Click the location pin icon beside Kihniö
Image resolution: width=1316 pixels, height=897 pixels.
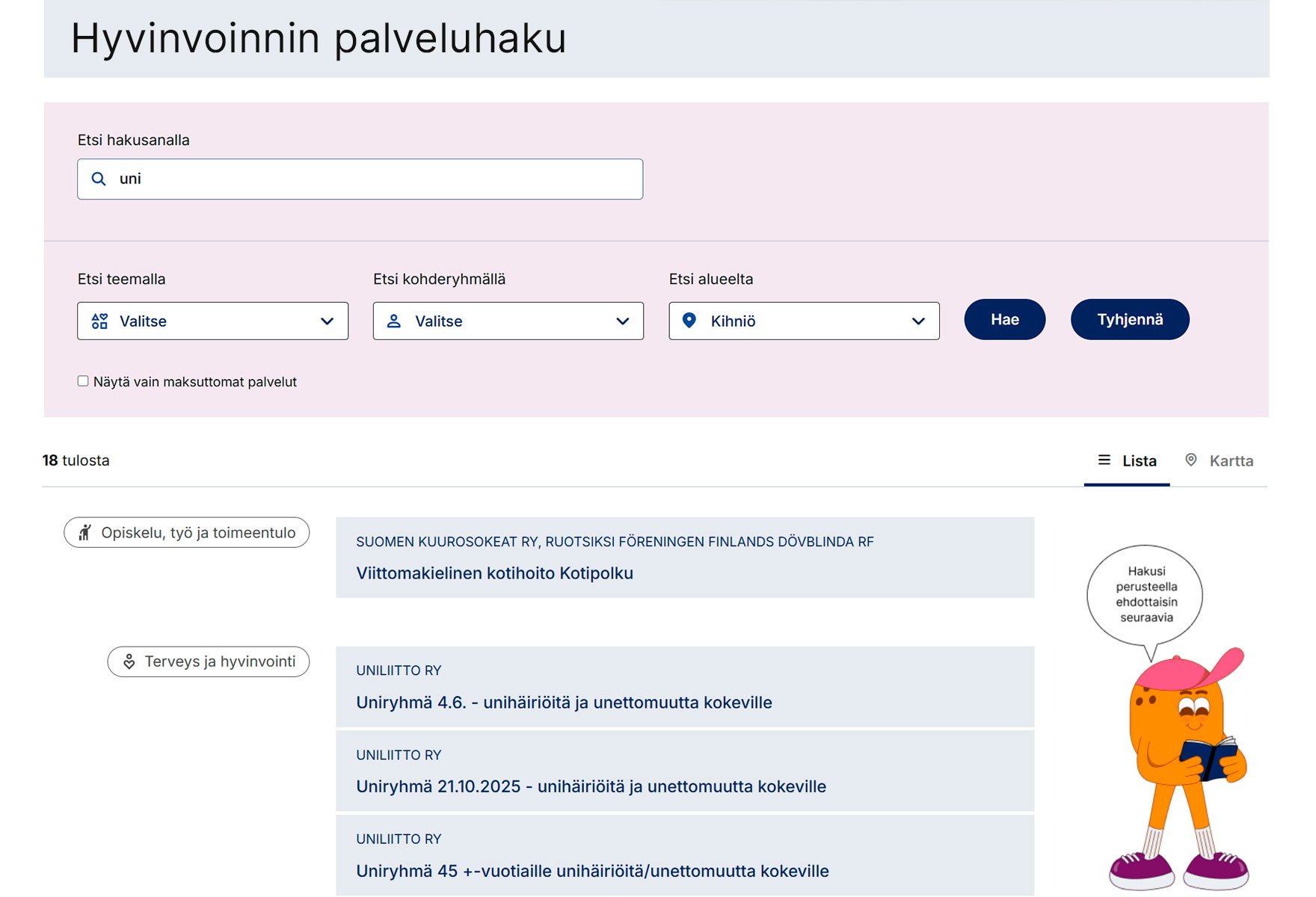click(689, 321)
